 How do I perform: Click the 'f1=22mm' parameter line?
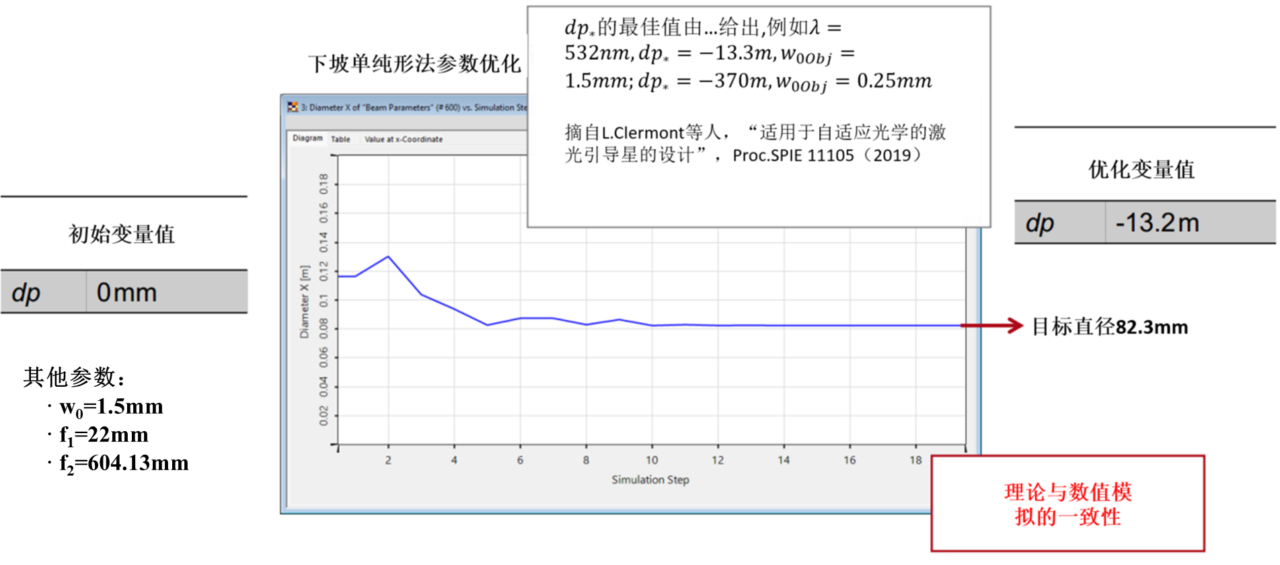pyautogui.click(x=103, y=436)
